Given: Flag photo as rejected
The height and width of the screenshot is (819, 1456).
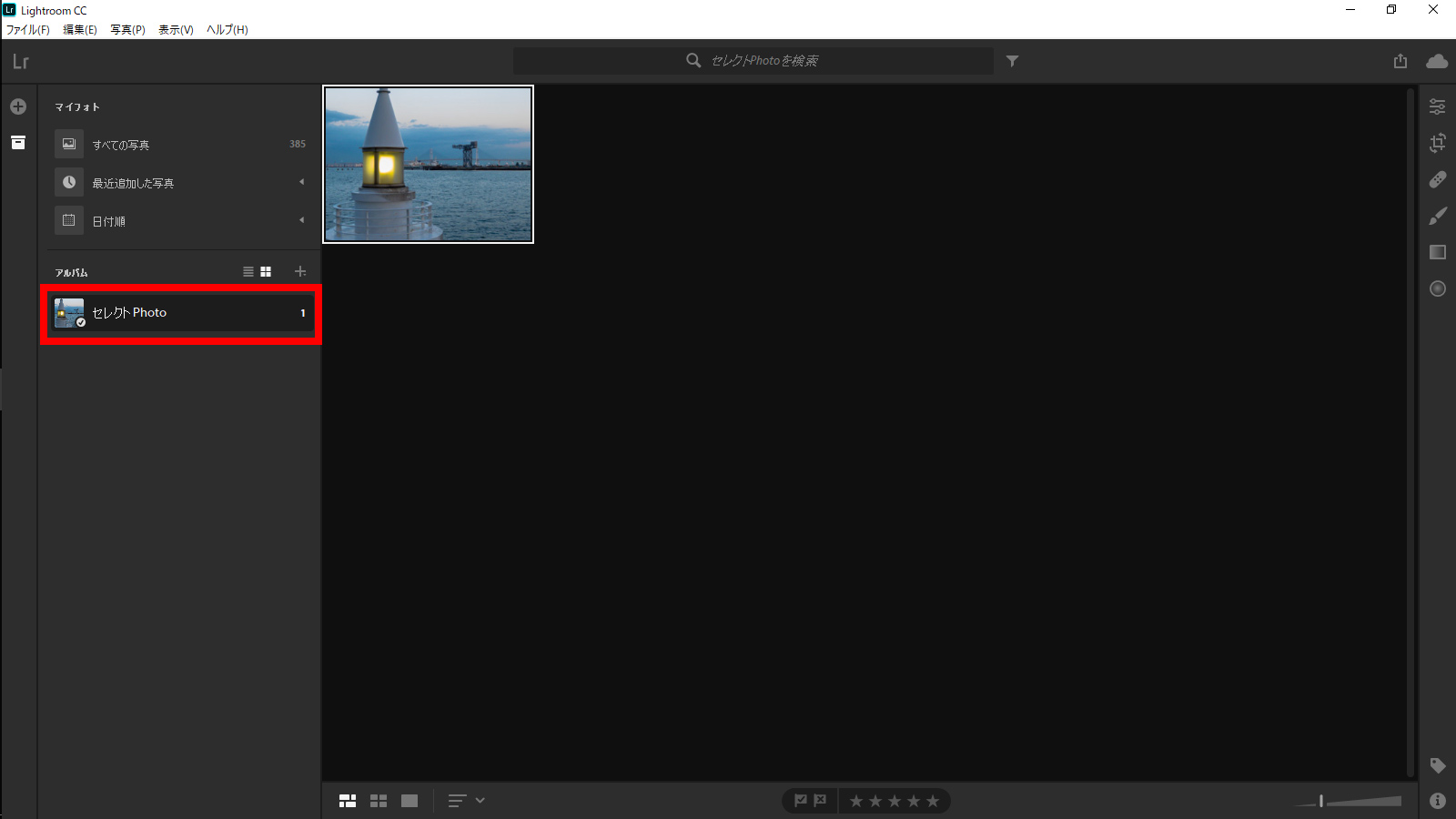Looking at the screenshot, I should (x=820, y=801).
